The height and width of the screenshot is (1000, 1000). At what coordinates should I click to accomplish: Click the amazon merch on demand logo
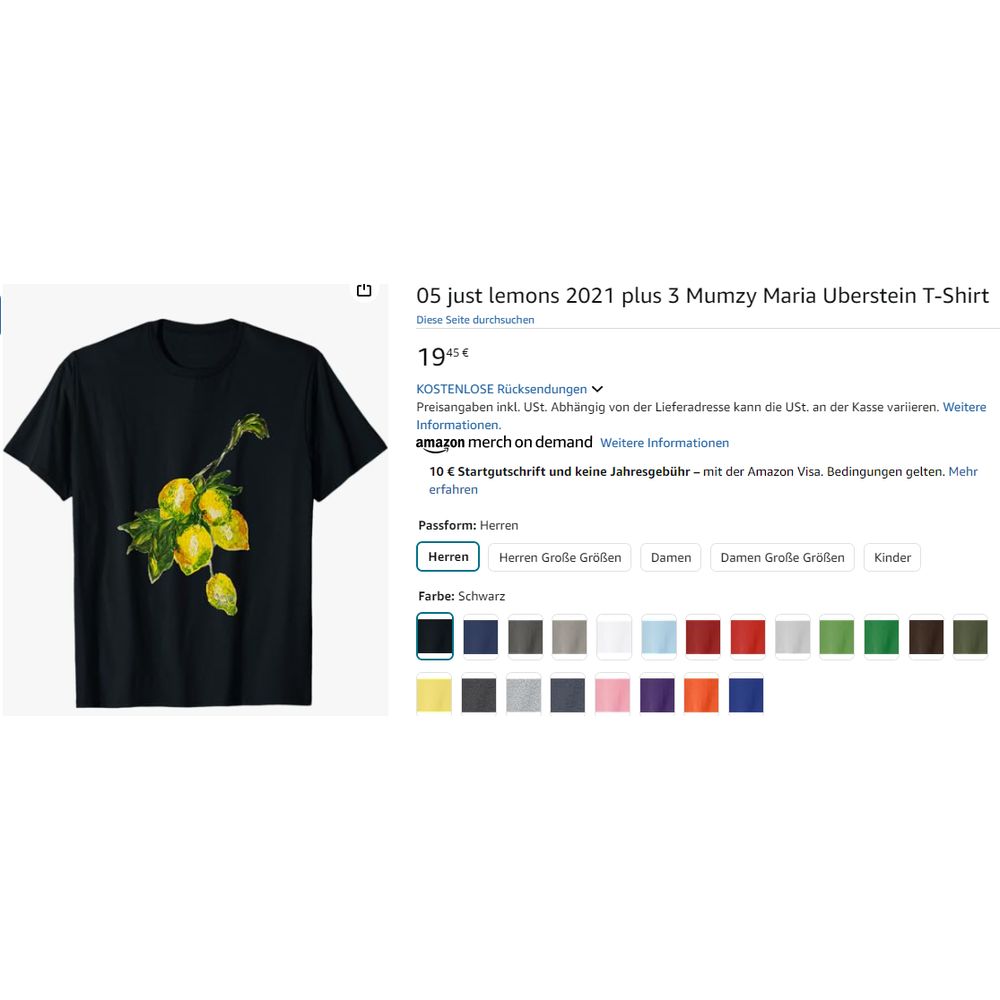(x=504, y=443)
